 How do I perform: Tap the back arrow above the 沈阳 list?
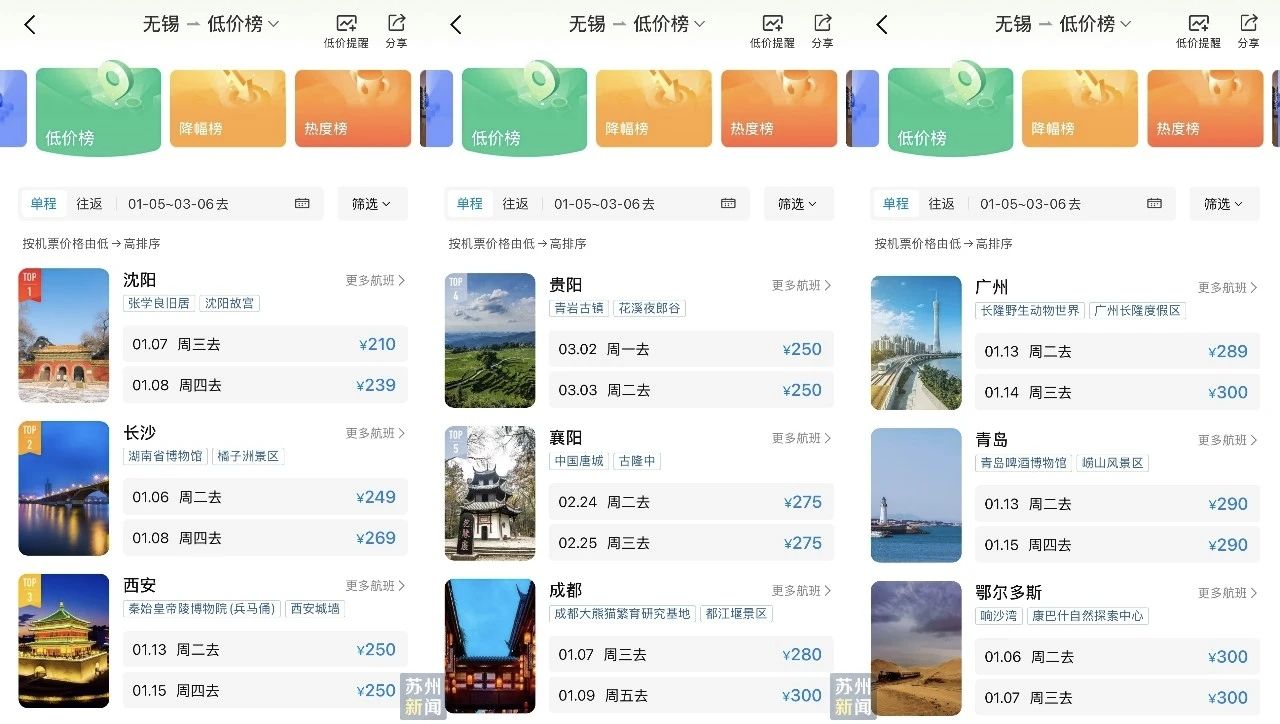click(x=30, y=25)
